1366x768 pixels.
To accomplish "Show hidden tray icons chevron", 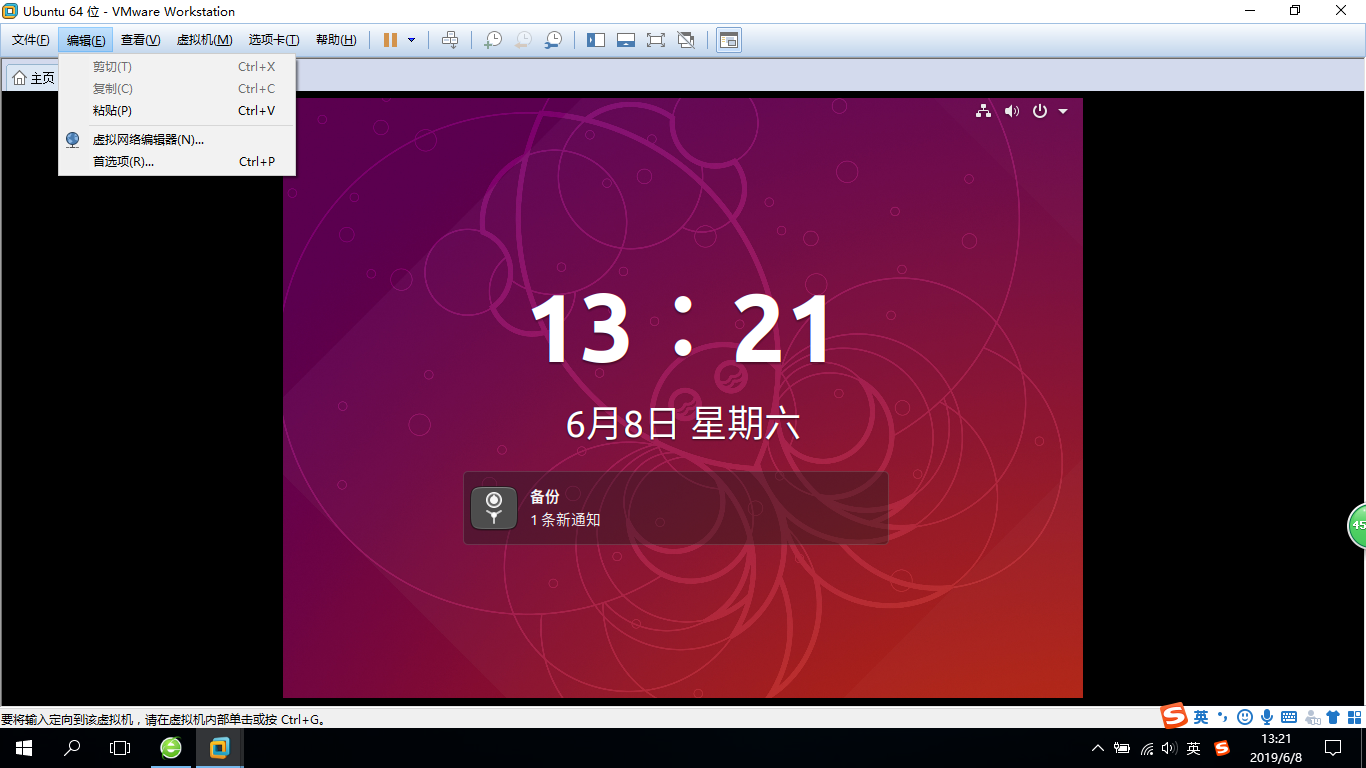I will point(1098,748).
